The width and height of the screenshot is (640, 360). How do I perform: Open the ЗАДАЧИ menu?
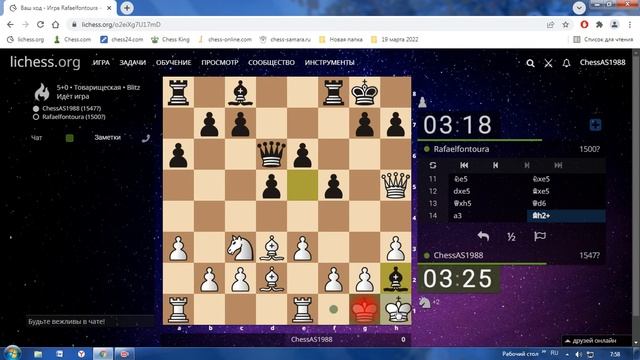click(x=132, y=62)
